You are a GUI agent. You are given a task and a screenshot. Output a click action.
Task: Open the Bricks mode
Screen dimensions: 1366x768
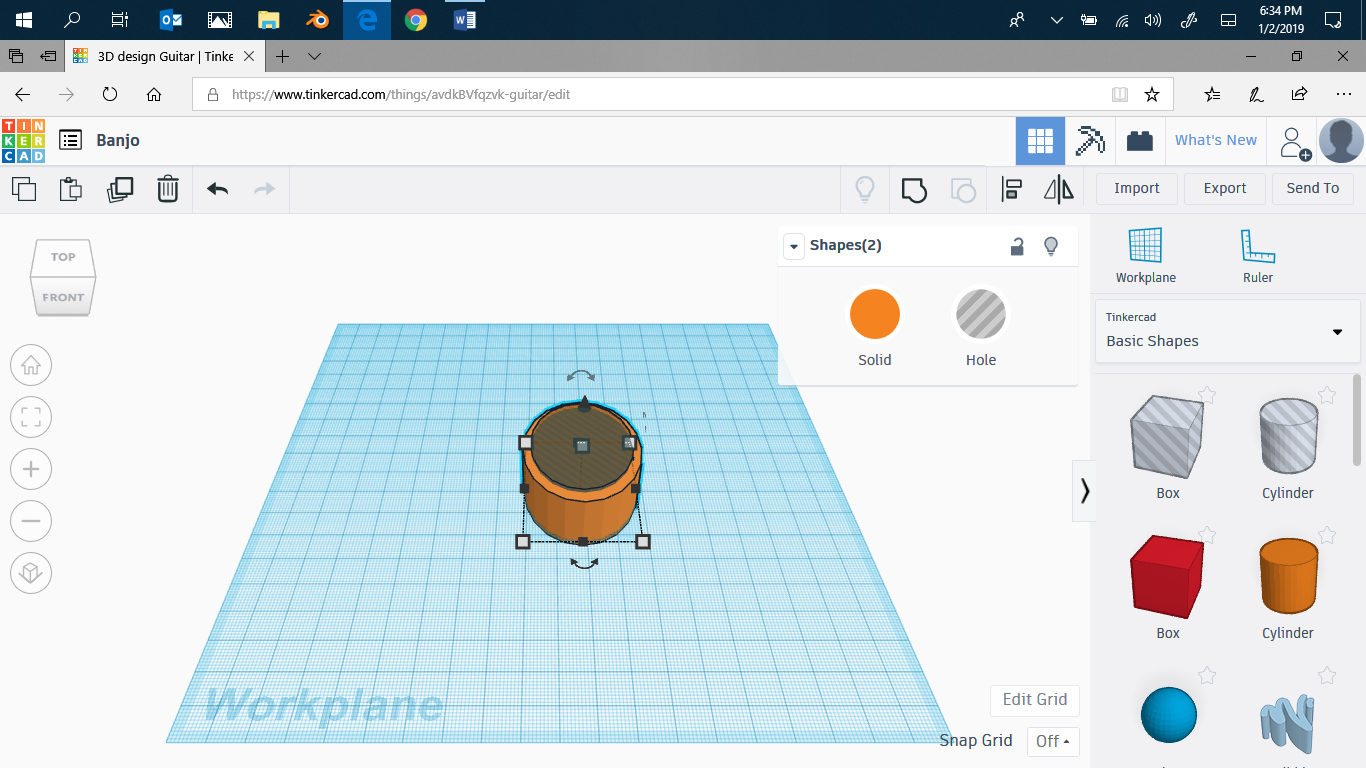(1139, 141)
